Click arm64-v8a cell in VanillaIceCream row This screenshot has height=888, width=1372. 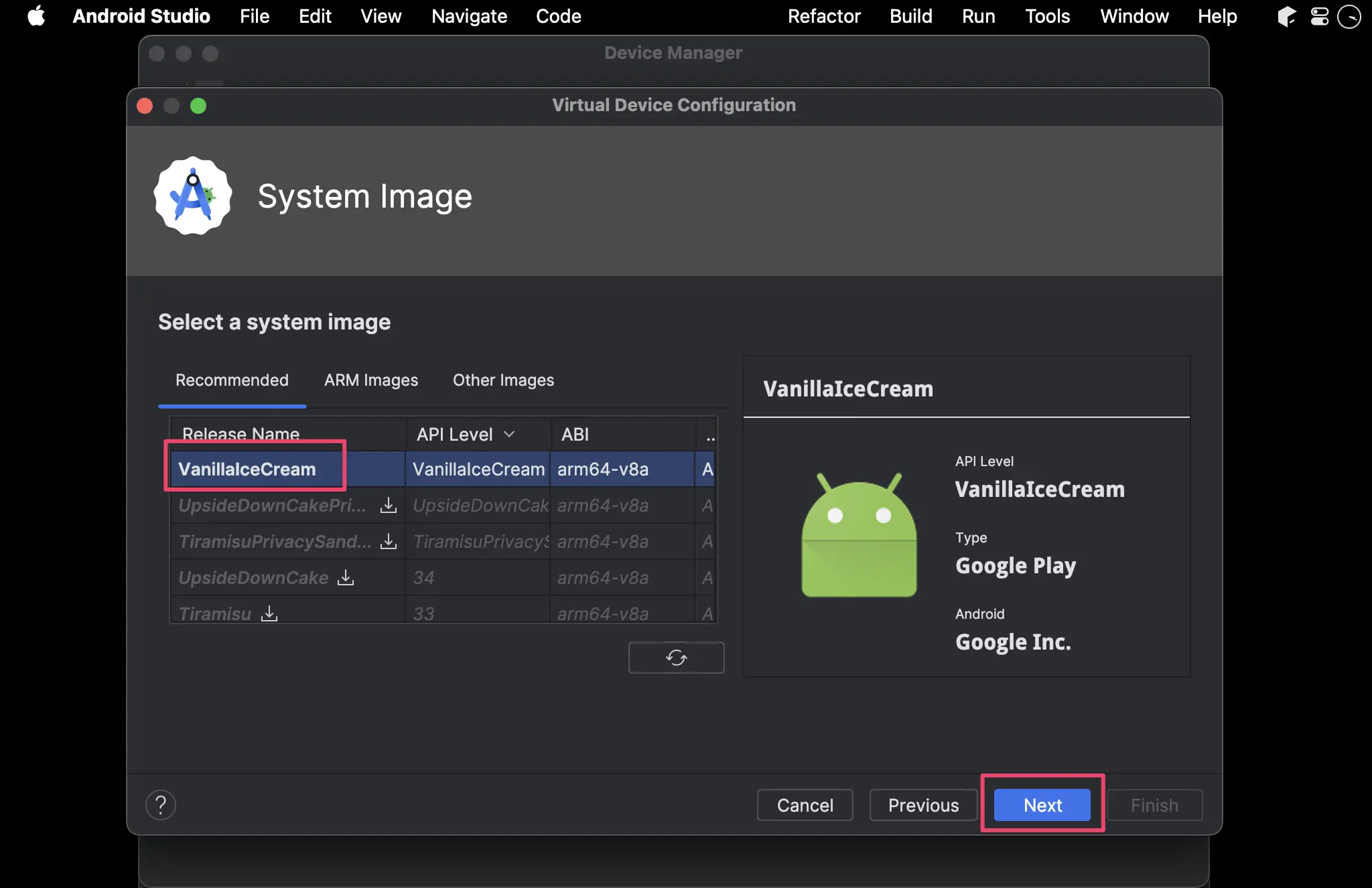pyautogui.click(x=622, y=469)
